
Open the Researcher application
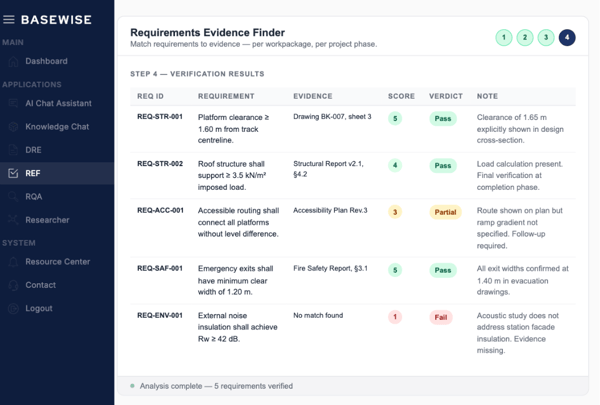coord(47,220)
